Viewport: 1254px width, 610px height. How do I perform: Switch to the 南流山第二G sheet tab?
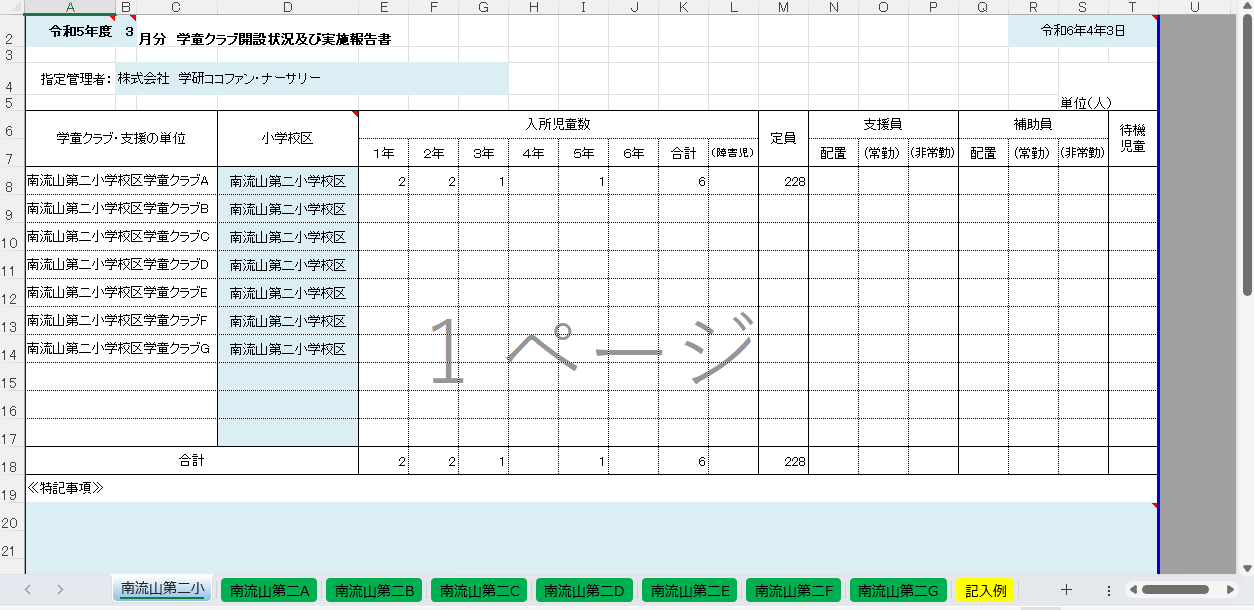[899, 591]
